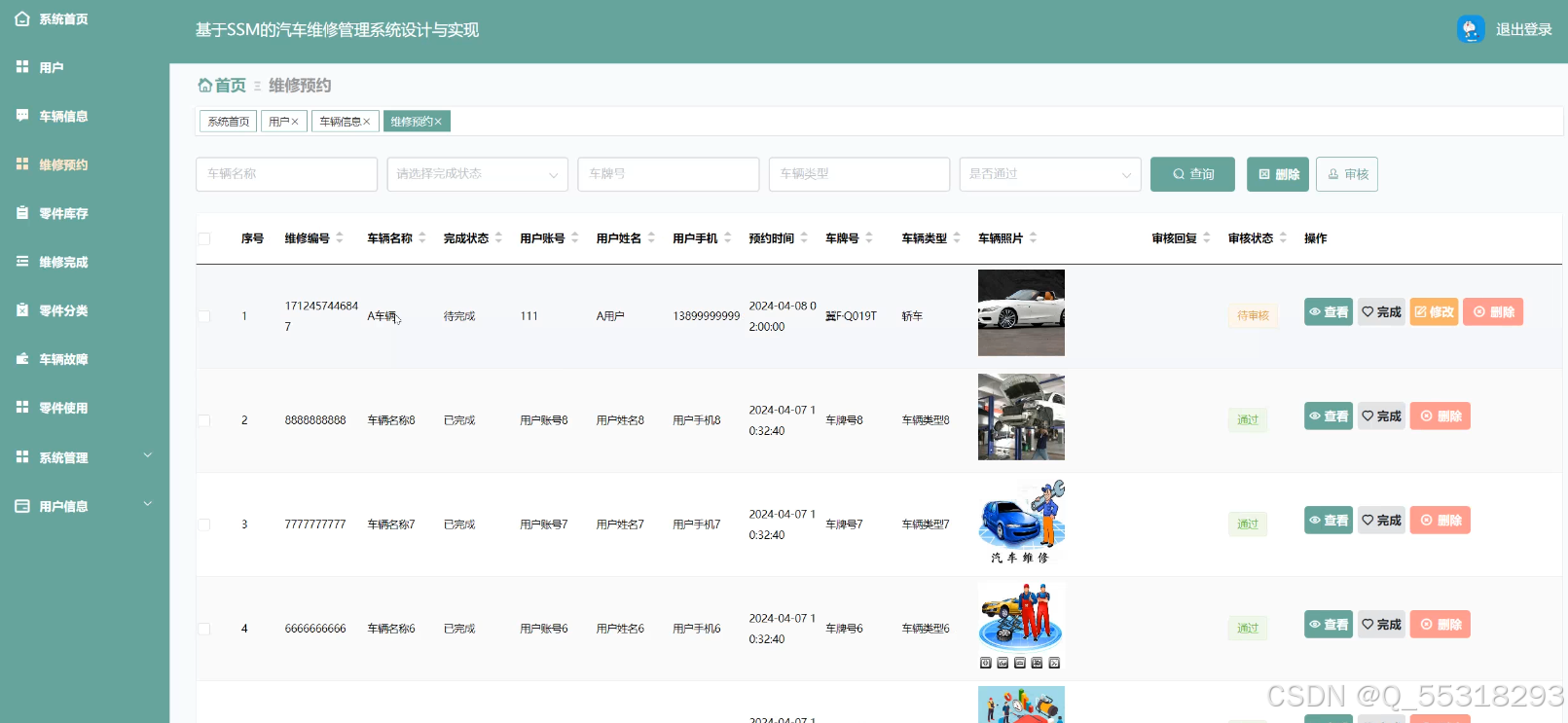This screenshot has width=1568, height=723.
Task: Click 修改 for row 1 A车辆
Action: [1434, 312]
